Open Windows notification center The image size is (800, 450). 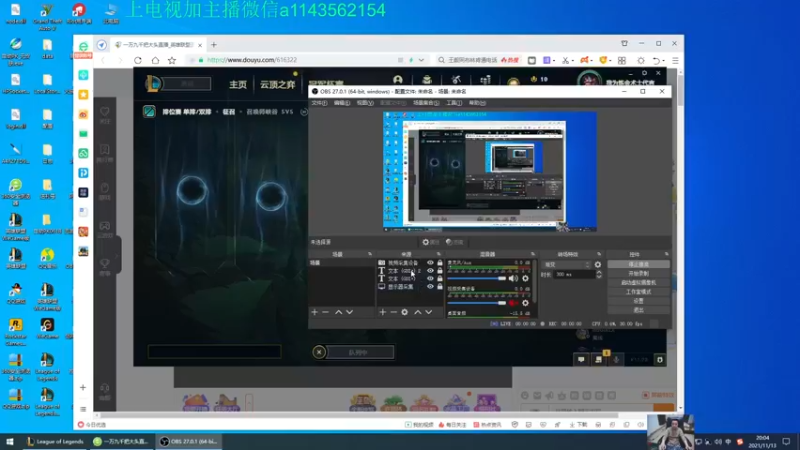(x=786, y=441)
